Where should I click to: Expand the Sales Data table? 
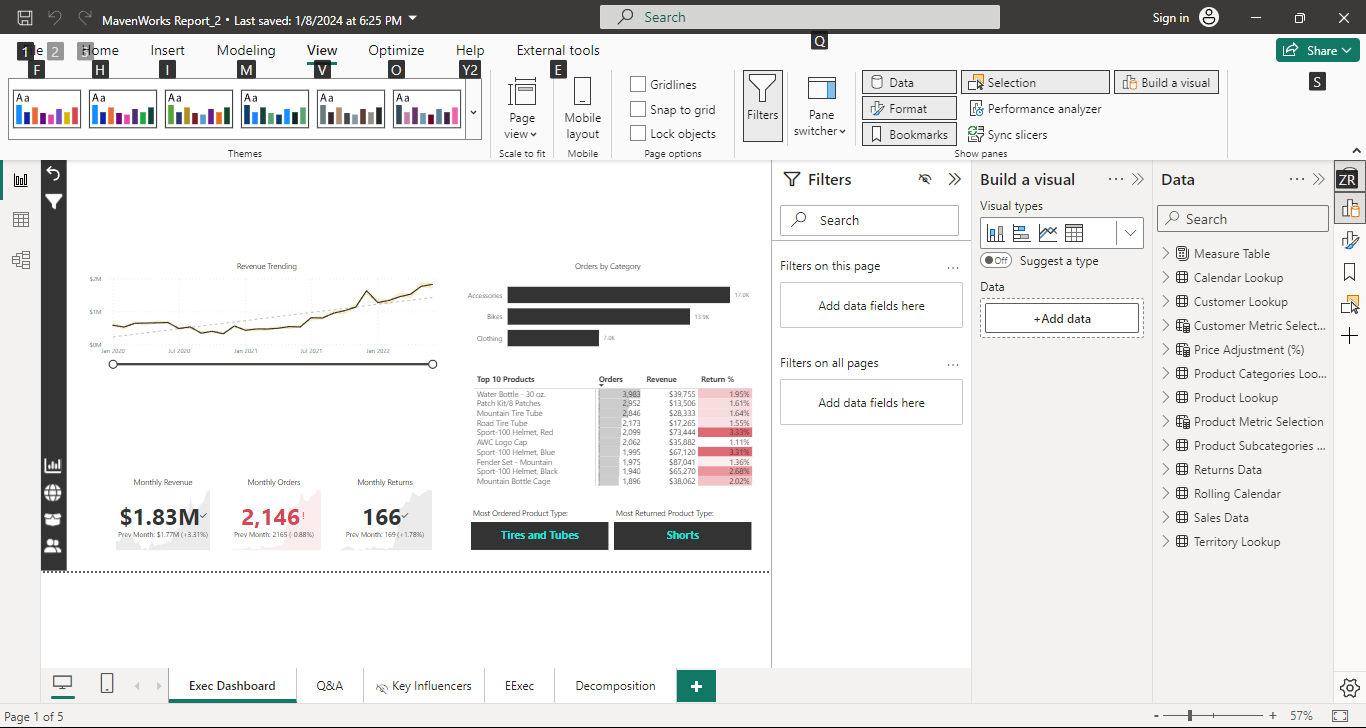pyautogui.click(x=1166, y=517)
